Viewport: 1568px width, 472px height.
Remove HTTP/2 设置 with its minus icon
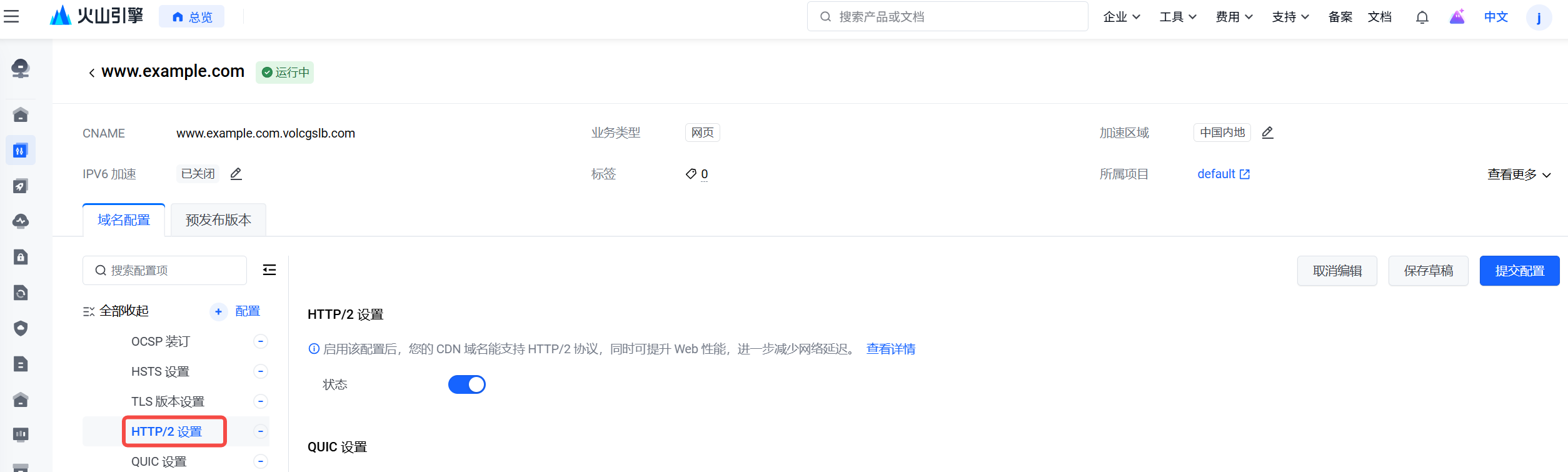(261, 431)
